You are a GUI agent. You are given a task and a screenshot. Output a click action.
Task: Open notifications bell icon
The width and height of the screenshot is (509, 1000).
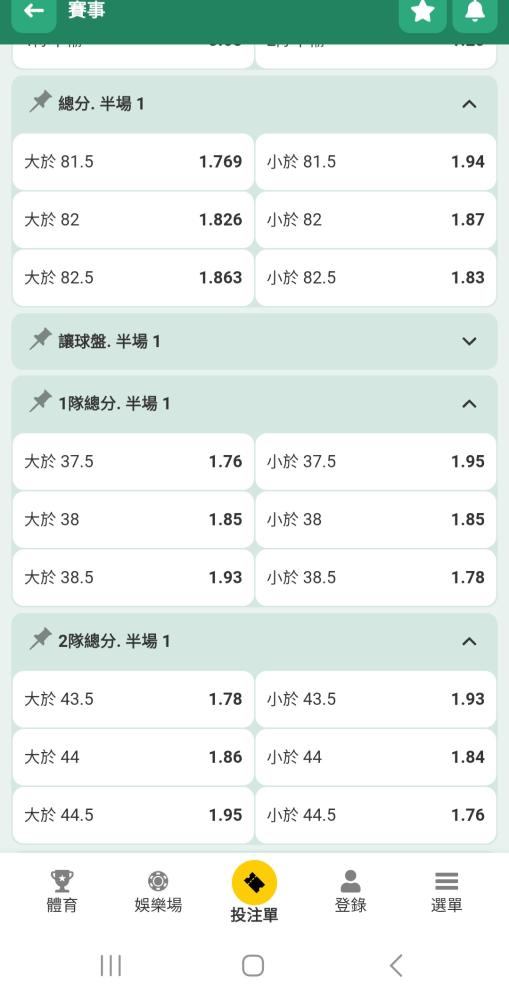[475, 11]
